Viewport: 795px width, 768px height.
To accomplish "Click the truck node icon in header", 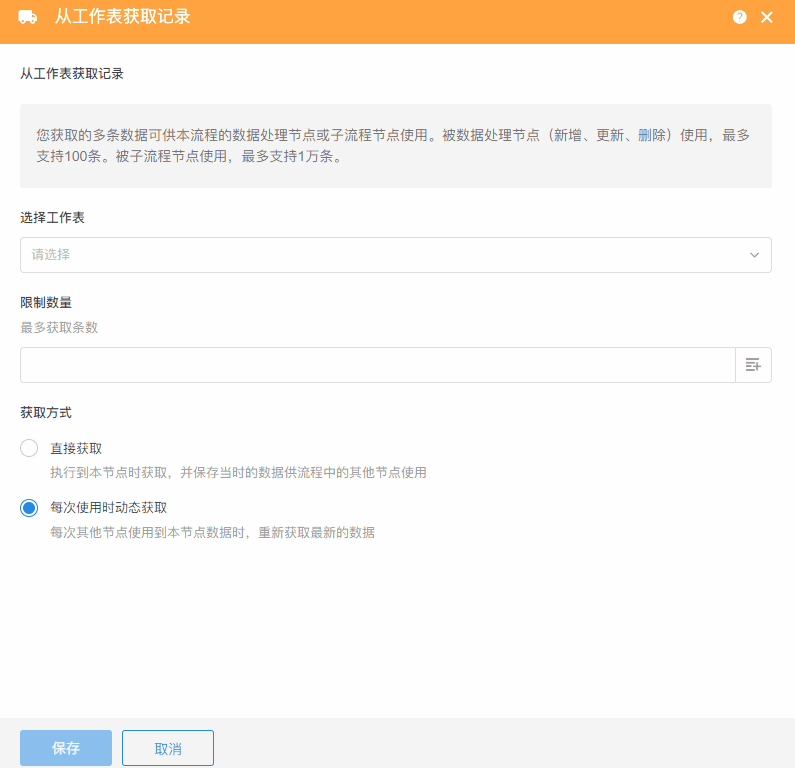I will (x=28, y=17).
